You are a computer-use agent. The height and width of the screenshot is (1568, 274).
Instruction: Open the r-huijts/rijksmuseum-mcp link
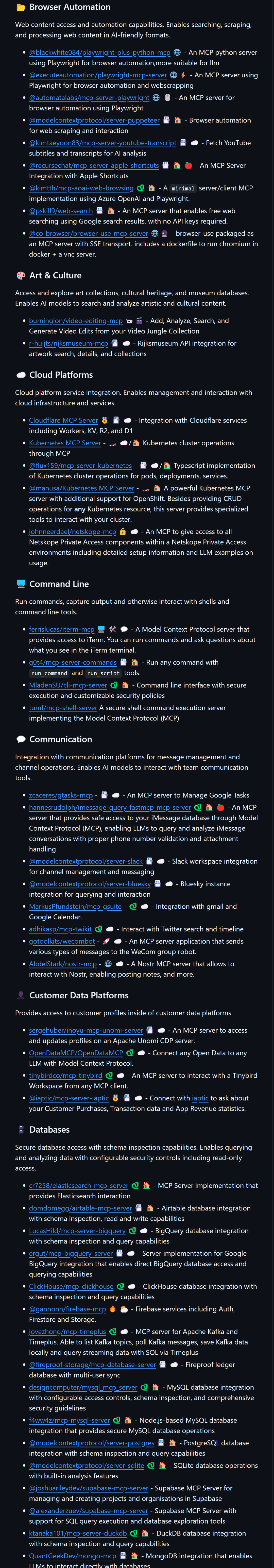click(x=68, y=343)
